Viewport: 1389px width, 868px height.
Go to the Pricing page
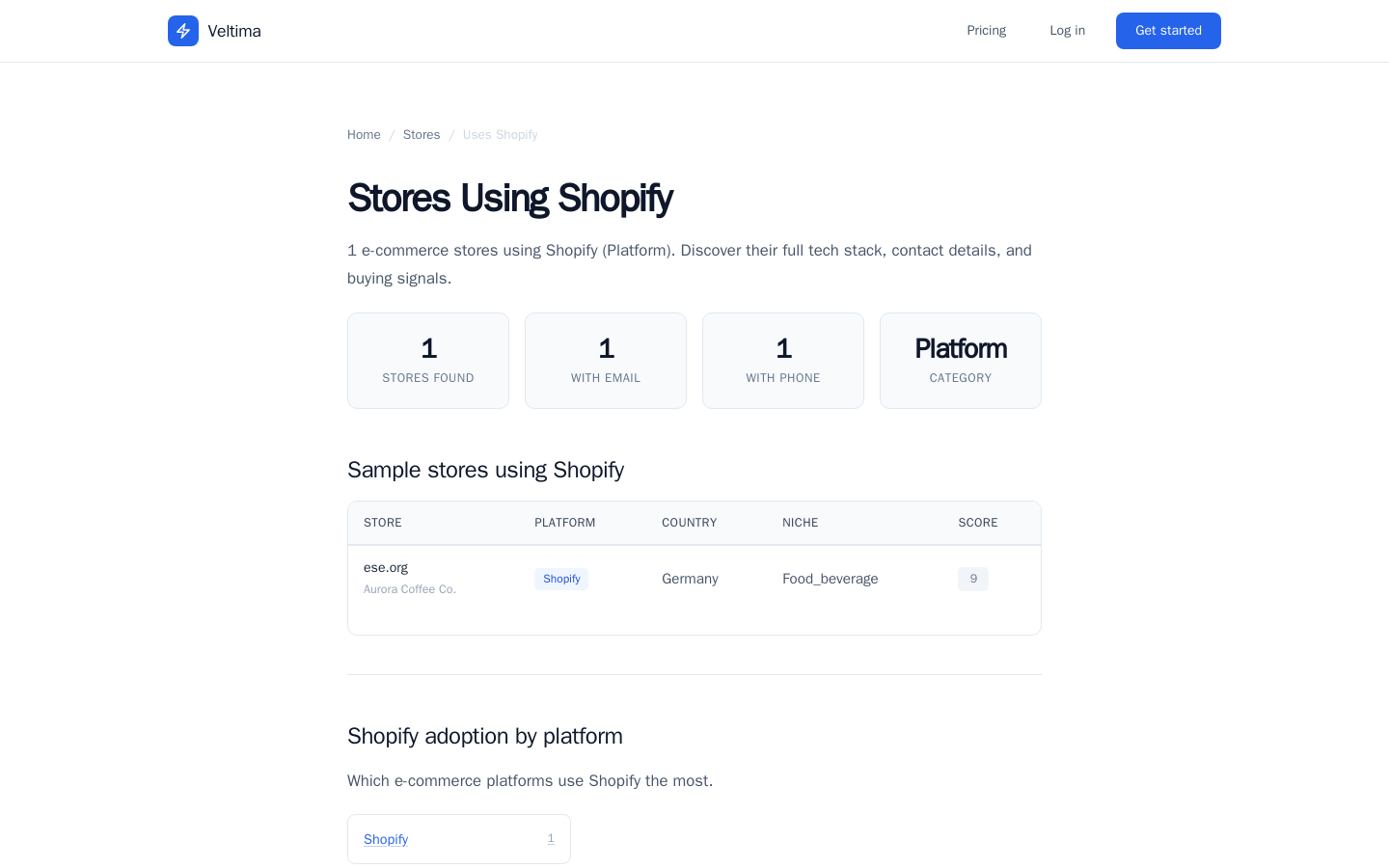[x=986, y=31]
